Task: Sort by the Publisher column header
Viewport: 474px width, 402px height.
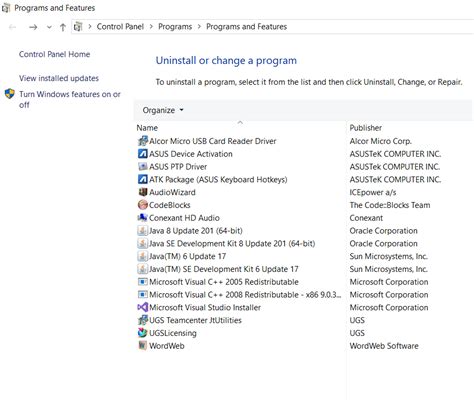Action: coord(366,128)
